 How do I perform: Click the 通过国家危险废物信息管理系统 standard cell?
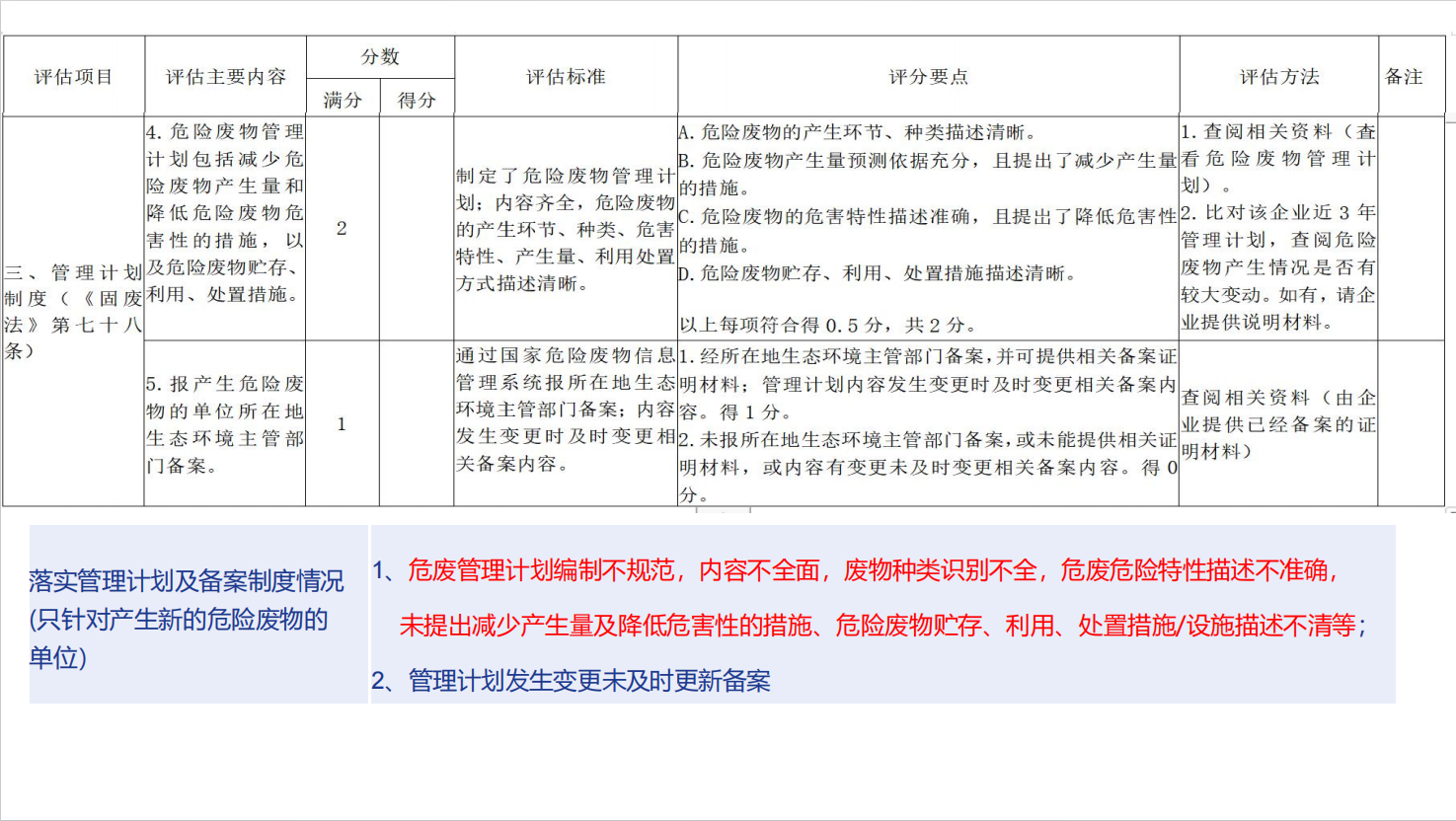(566, 410)
